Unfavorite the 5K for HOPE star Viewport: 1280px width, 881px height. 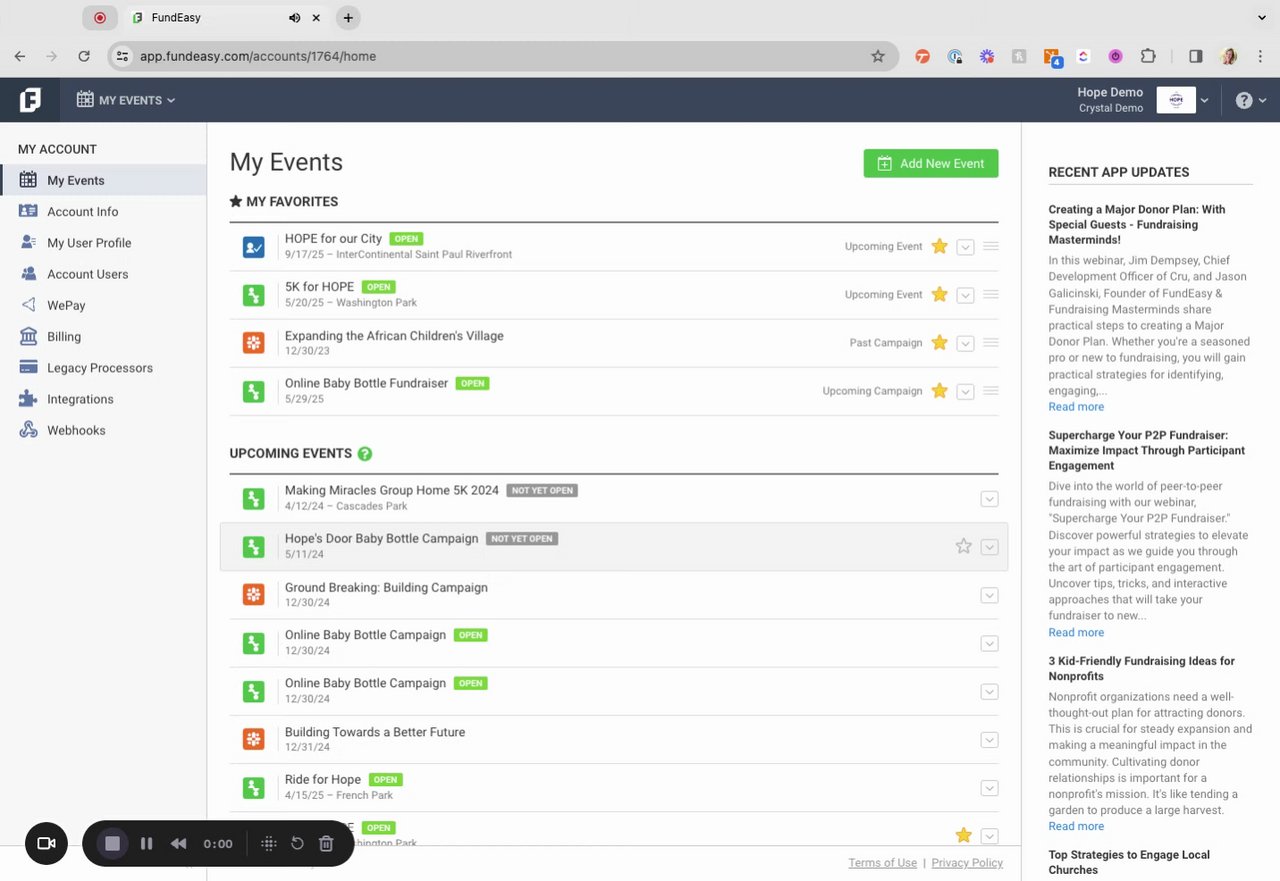point(939,294)
